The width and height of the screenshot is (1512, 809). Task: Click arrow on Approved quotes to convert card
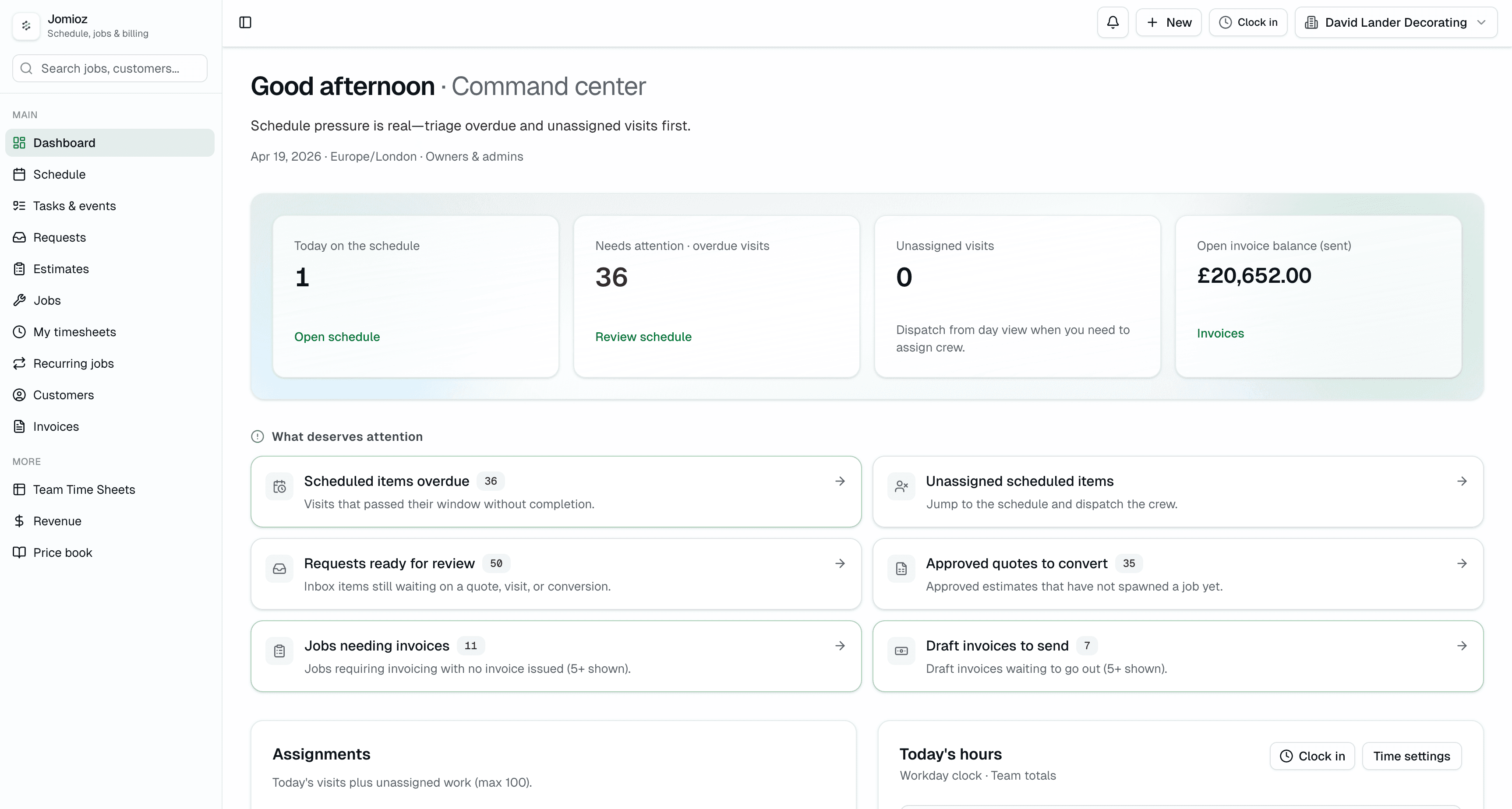pos(1462,563)
